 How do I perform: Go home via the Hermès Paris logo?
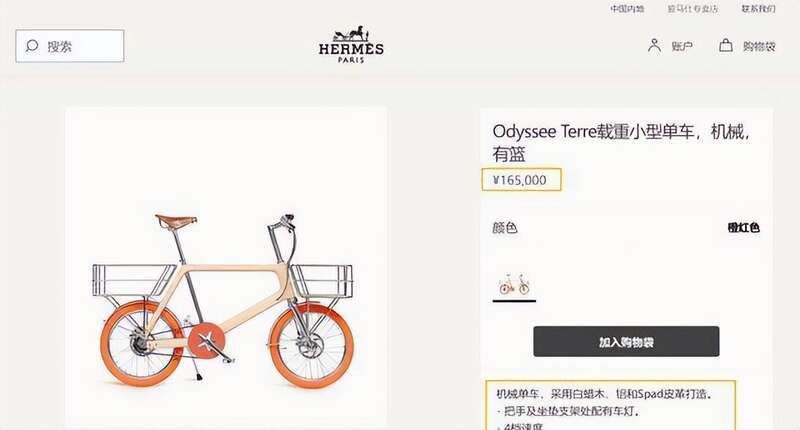pyautogui.click(x=351, y=44)
